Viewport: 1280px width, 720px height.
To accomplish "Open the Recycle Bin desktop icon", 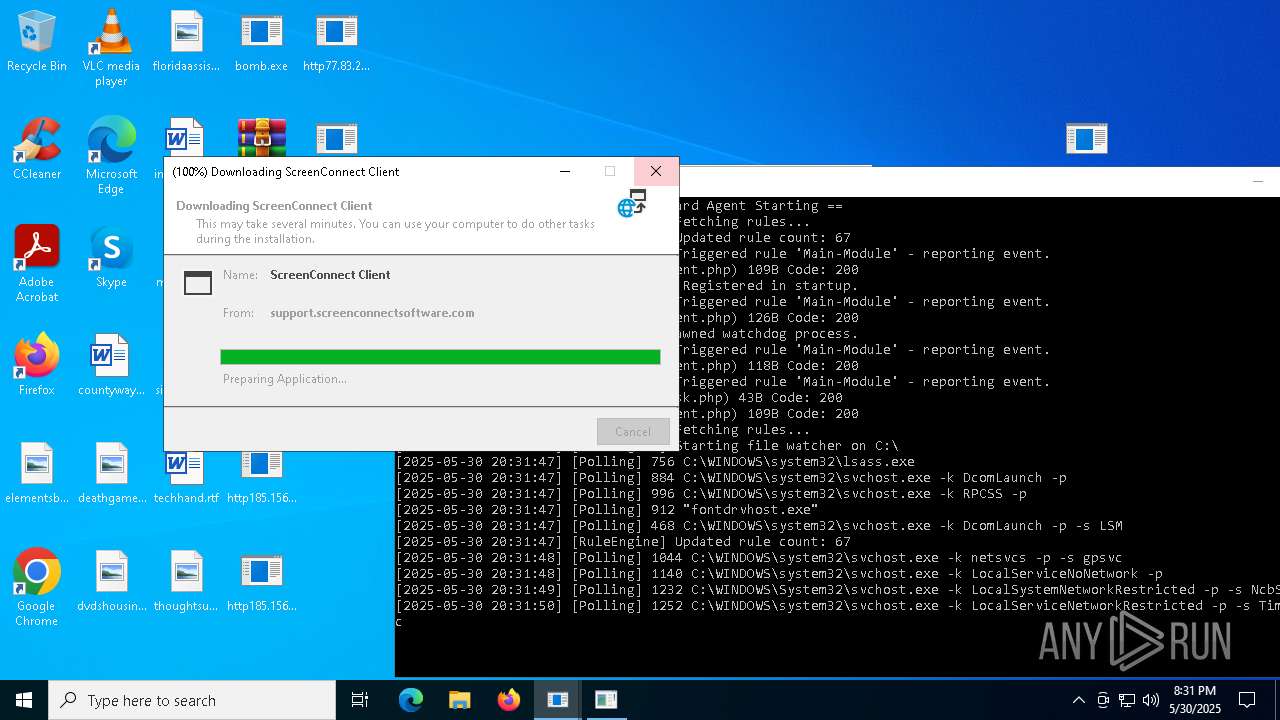I will pos(37,42).
